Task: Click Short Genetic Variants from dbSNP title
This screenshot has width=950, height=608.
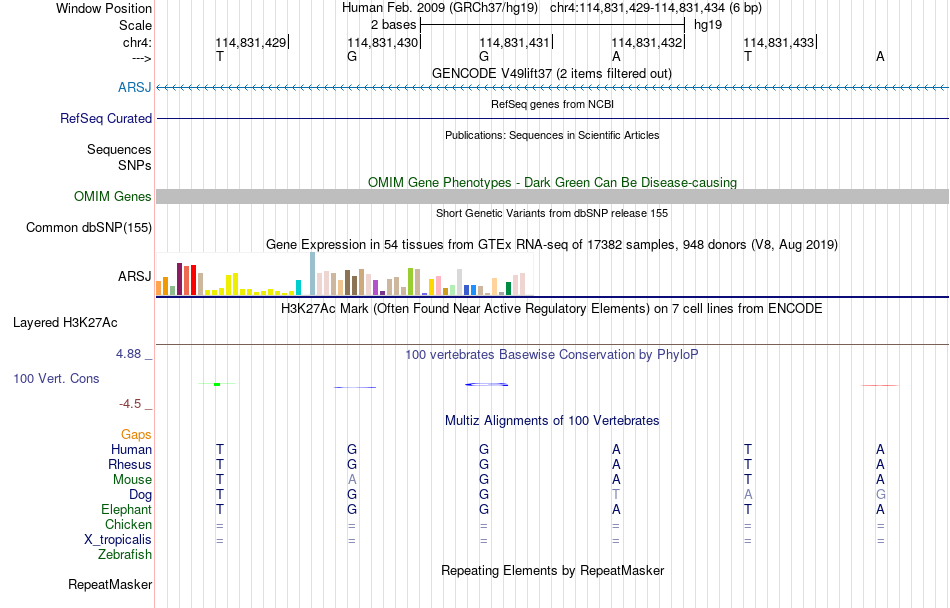Action: coord(552,213)
